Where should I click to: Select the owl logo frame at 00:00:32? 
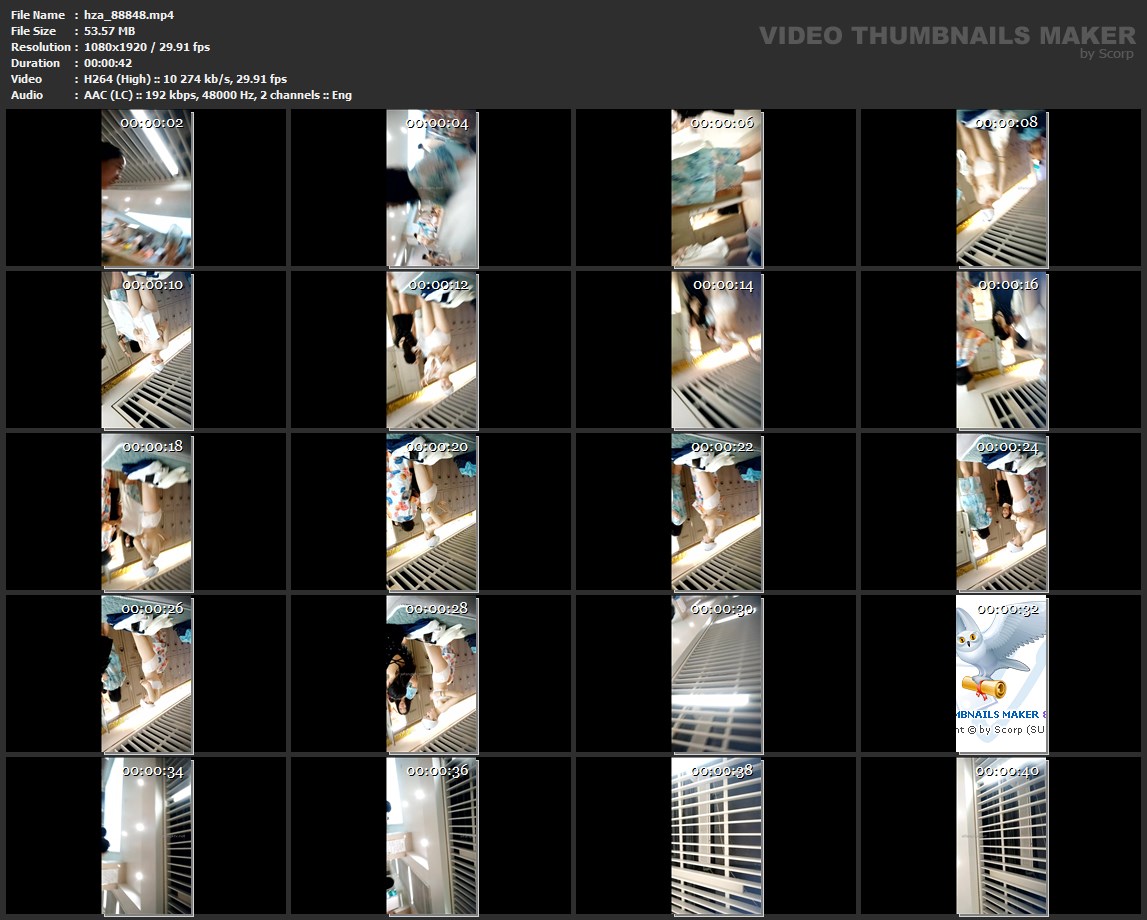pos(1001,674)
